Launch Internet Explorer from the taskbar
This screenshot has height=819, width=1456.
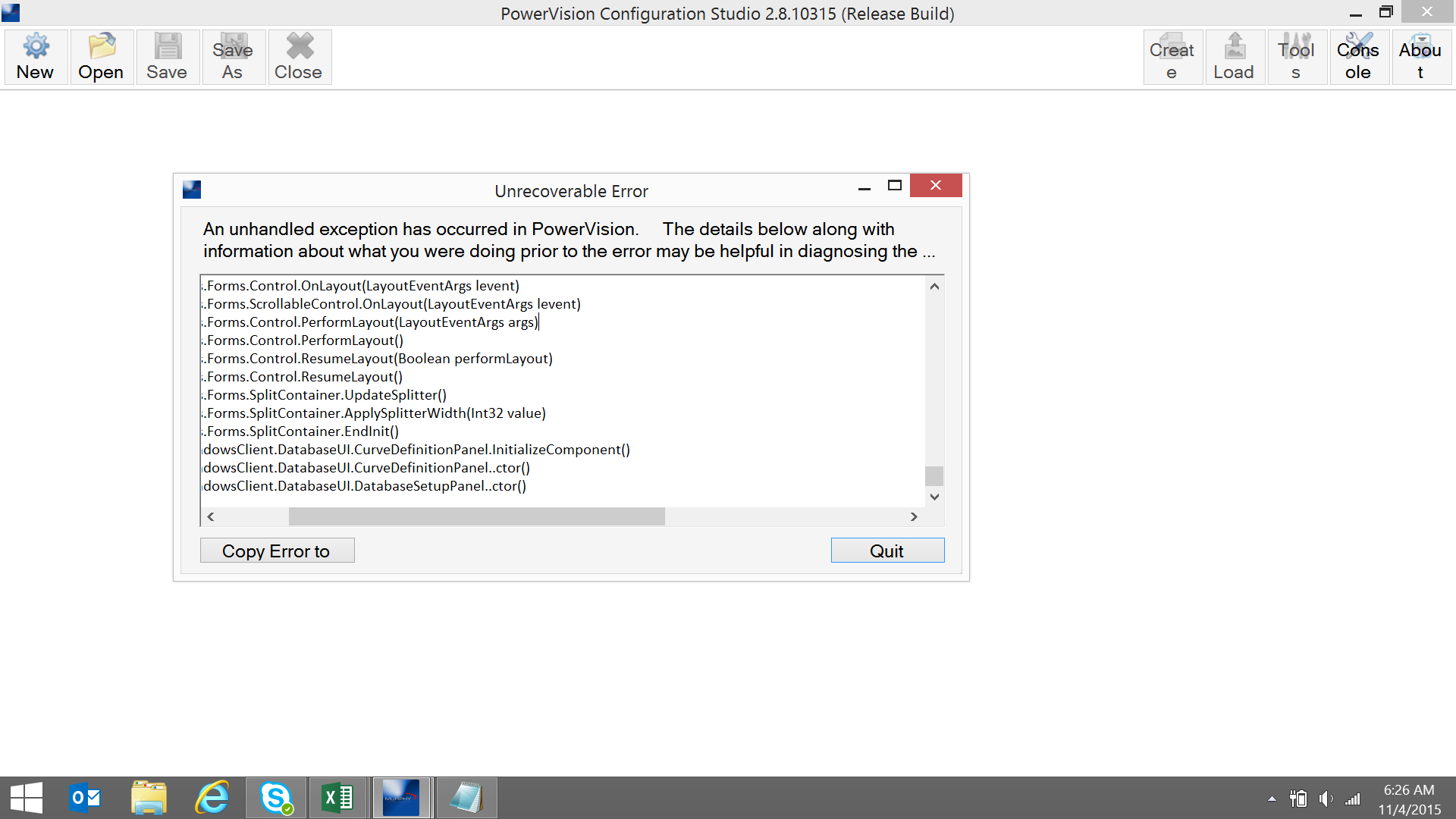click(212, 798)
